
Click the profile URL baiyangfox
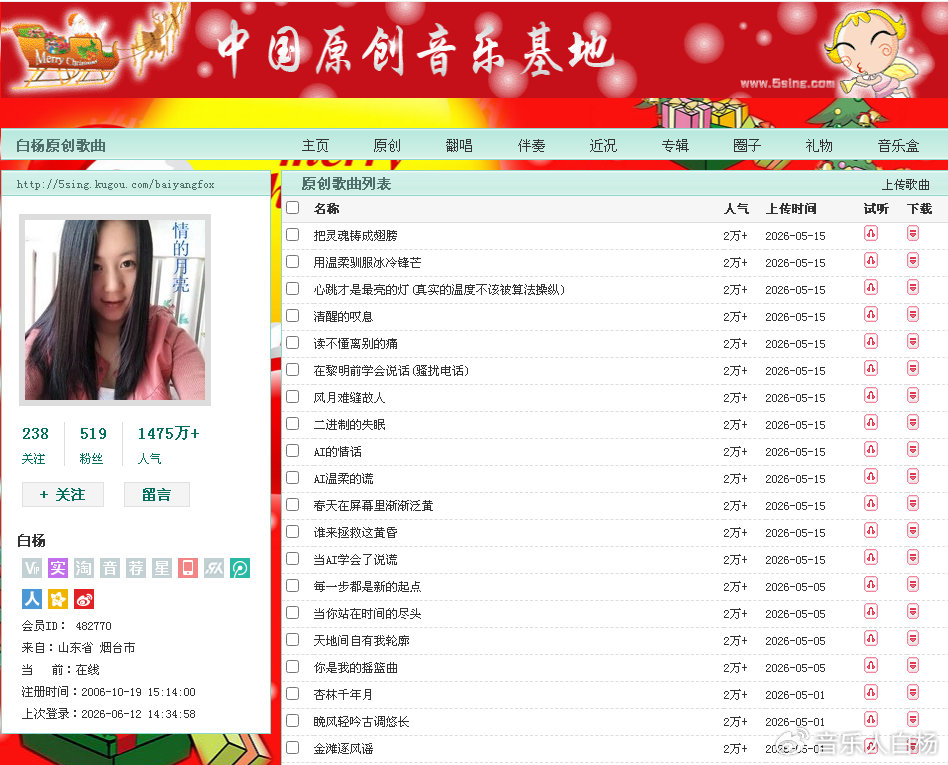[x=115, y=184]
